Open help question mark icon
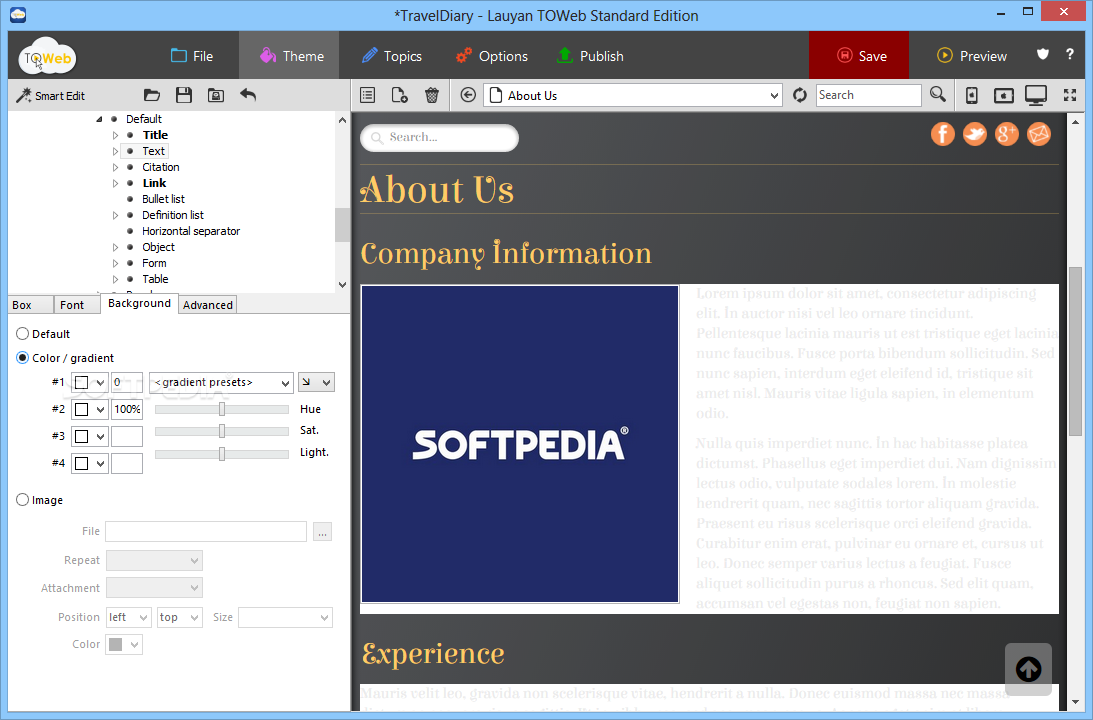This screenshot has width=1093, height=720. tap(1070, 54)
